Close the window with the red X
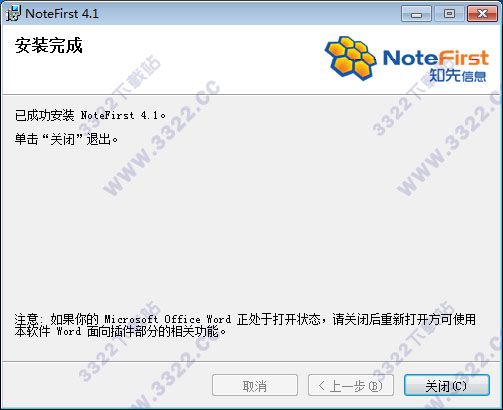 click(482, 14)
